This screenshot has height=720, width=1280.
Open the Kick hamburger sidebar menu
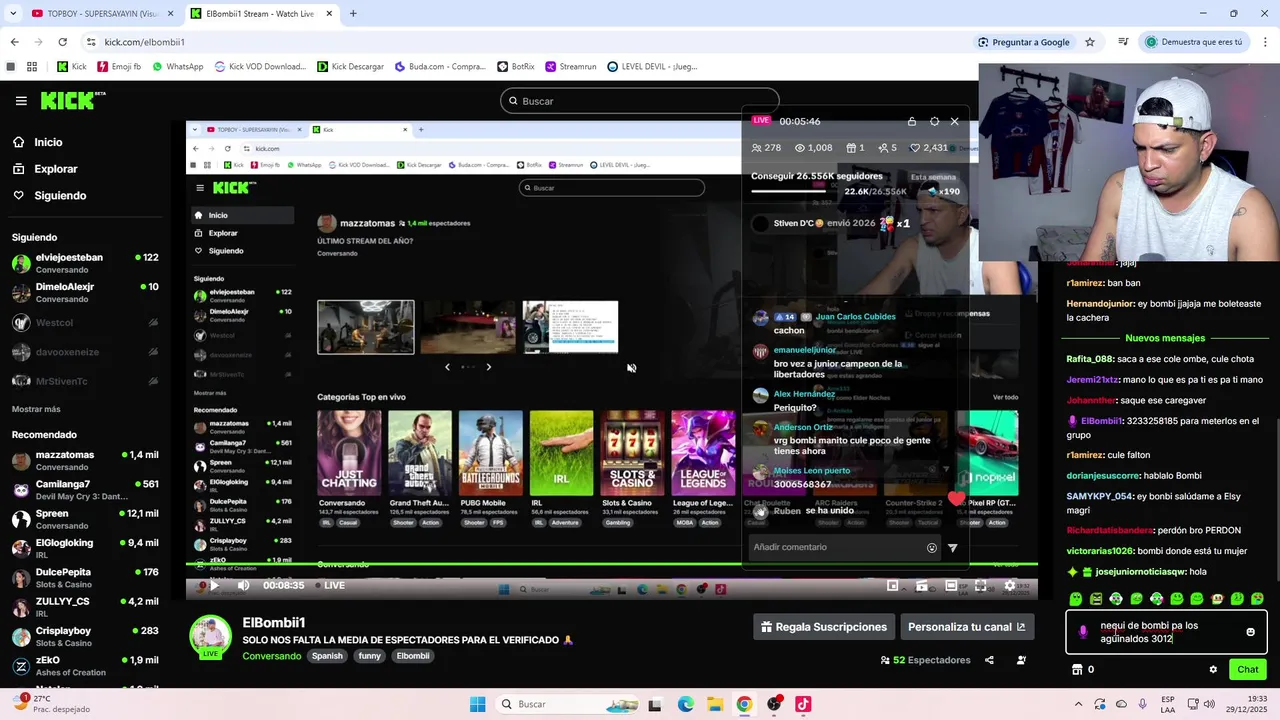coord(21,101)
